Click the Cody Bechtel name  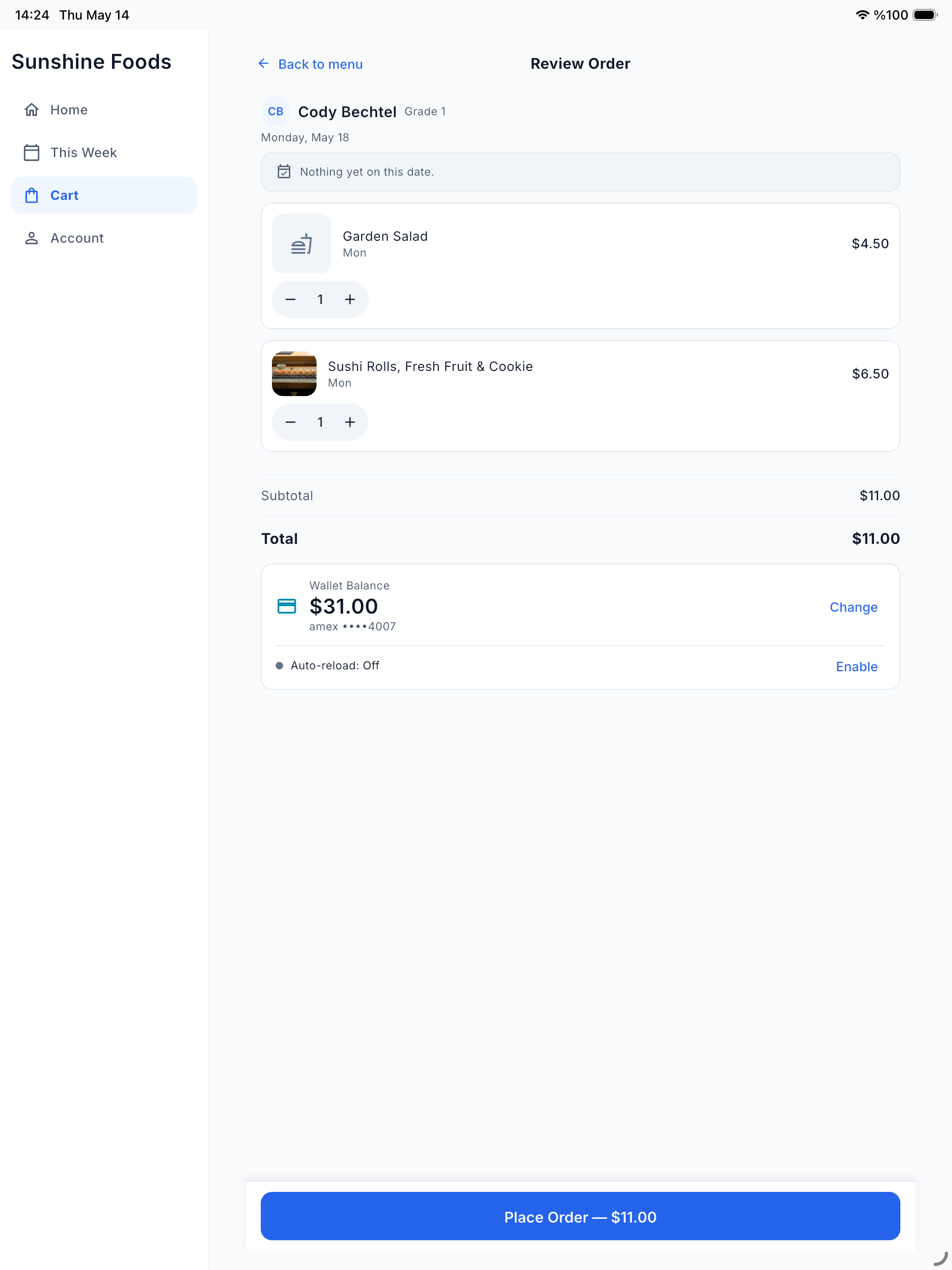[x=347, y=112]
